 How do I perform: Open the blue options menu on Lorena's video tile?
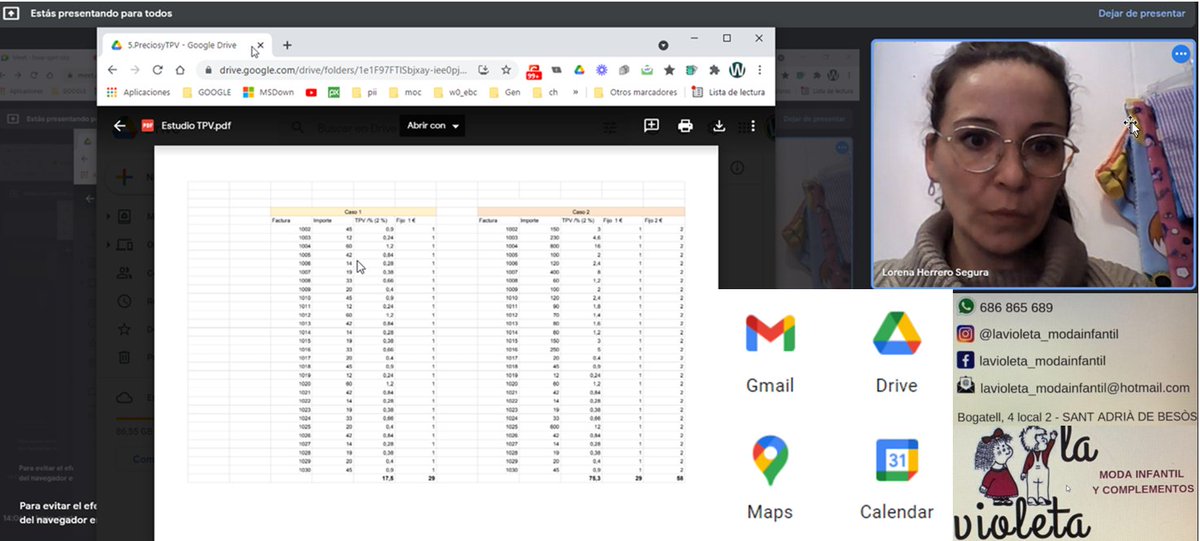tap(1179, 55)
